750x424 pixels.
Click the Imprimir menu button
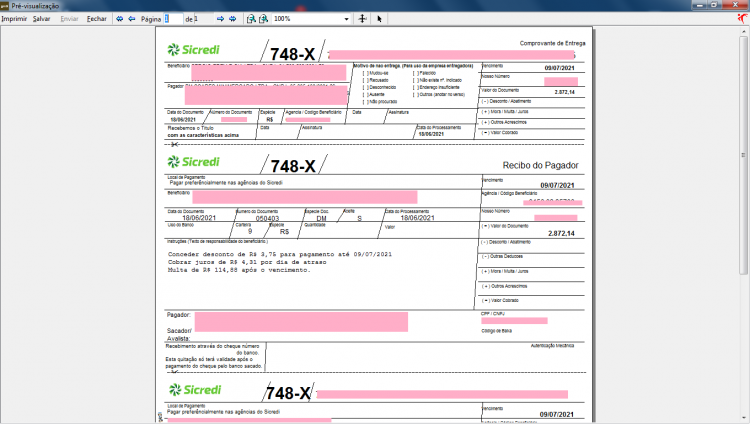[x=14, y=19]
